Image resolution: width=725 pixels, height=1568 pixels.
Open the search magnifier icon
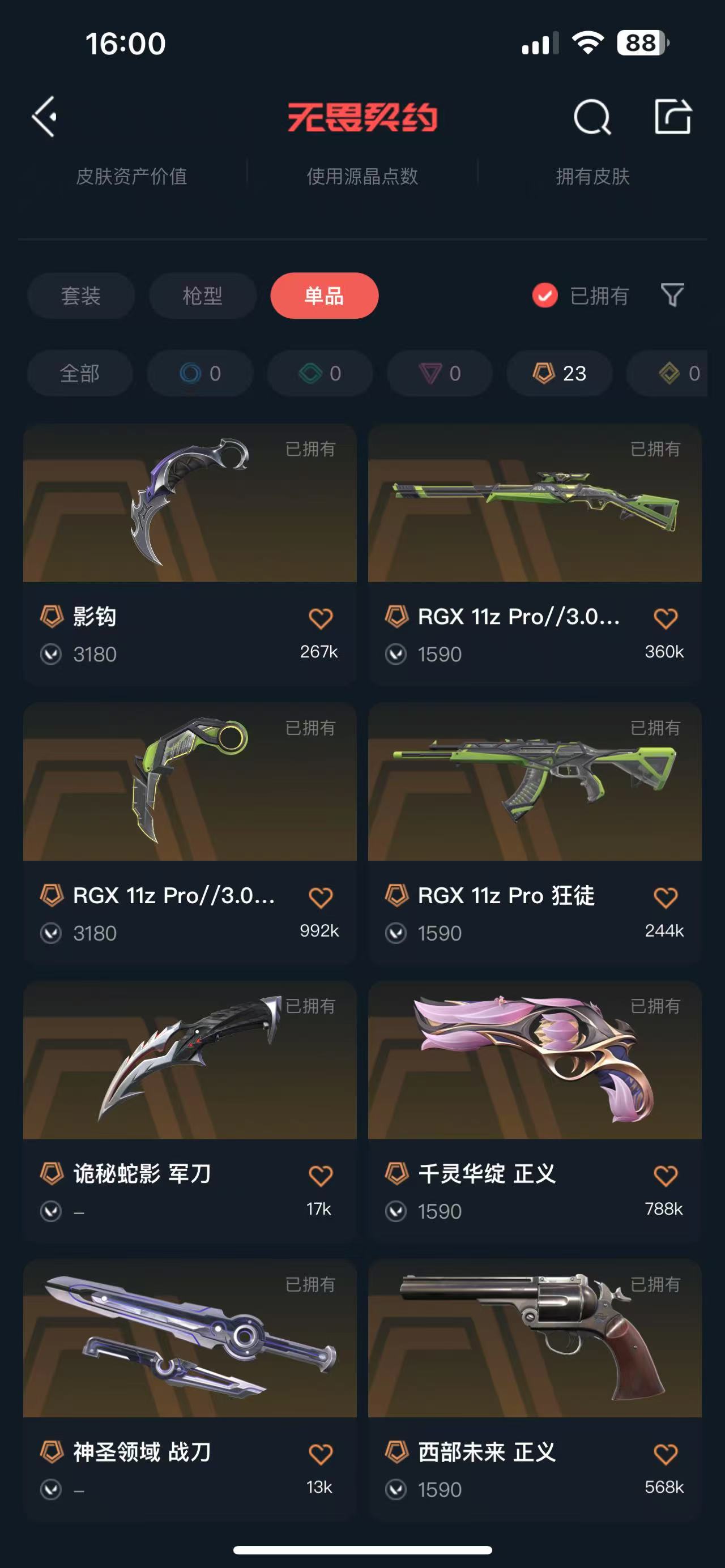pyautogui.click(x=592, y=117)
